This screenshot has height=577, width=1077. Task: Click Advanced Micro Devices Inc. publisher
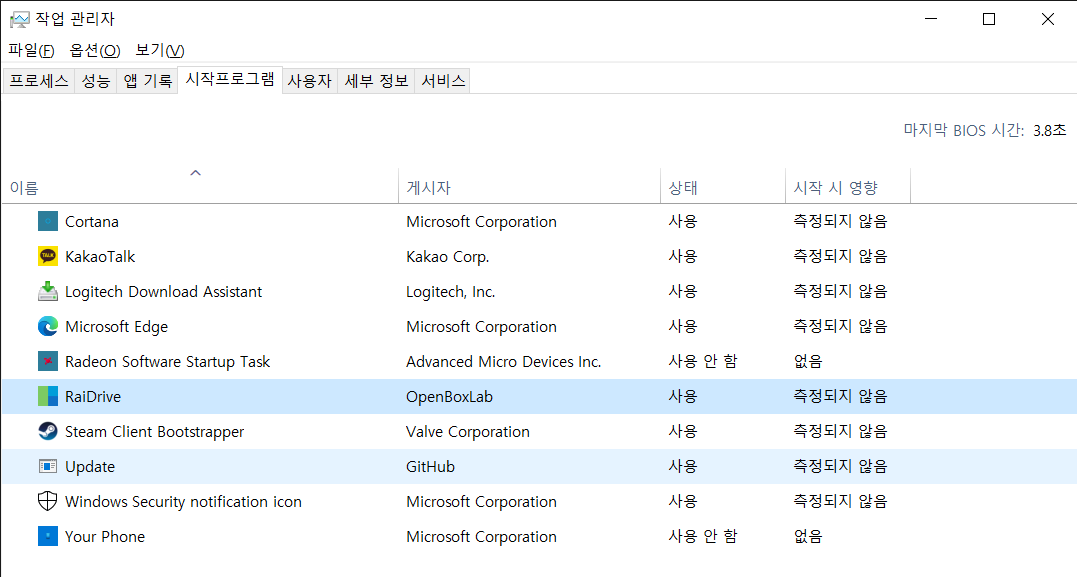click(503, 362)
